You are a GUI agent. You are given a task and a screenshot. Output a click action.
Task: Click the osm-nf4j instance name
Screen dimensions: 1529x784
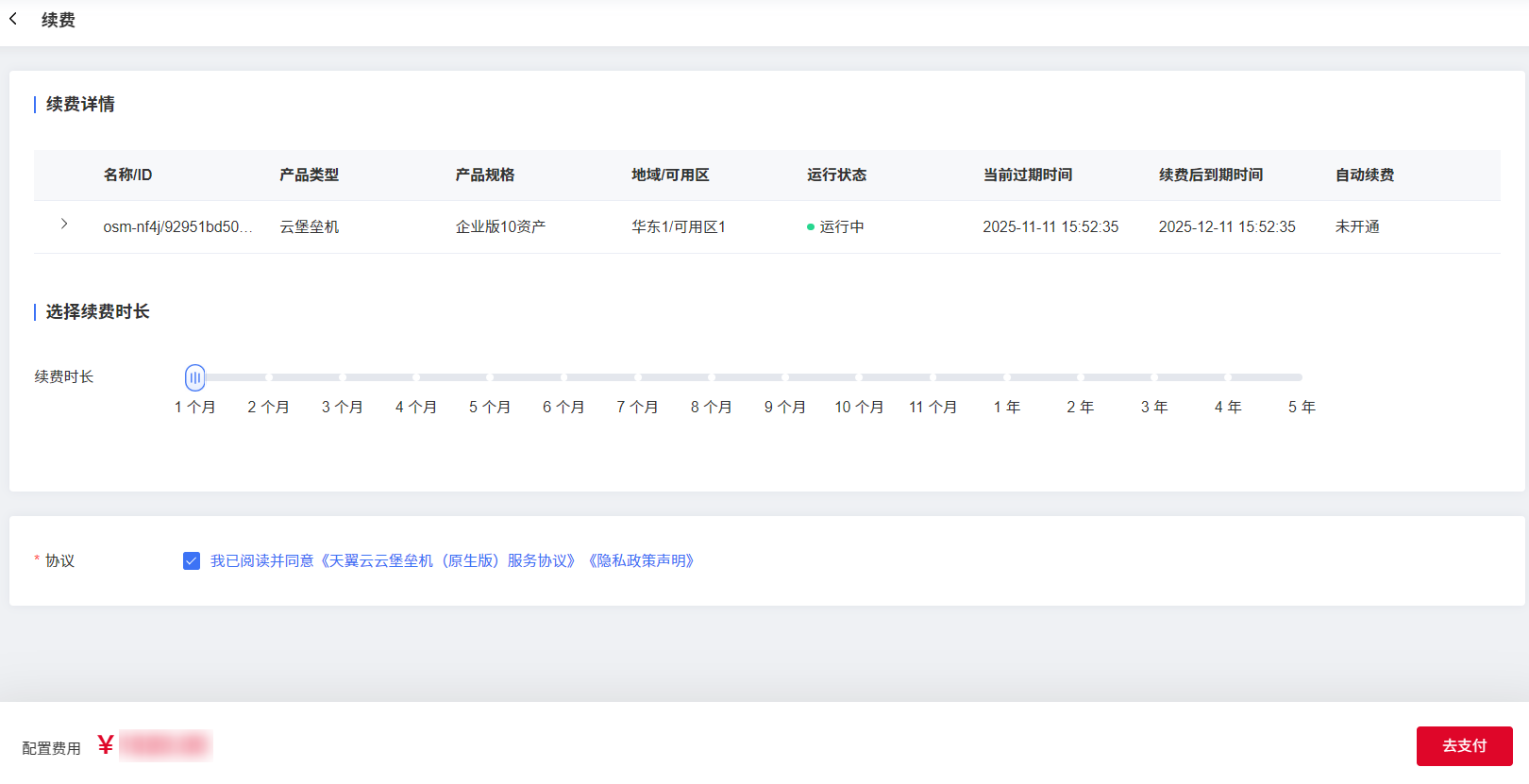point(177,227)
